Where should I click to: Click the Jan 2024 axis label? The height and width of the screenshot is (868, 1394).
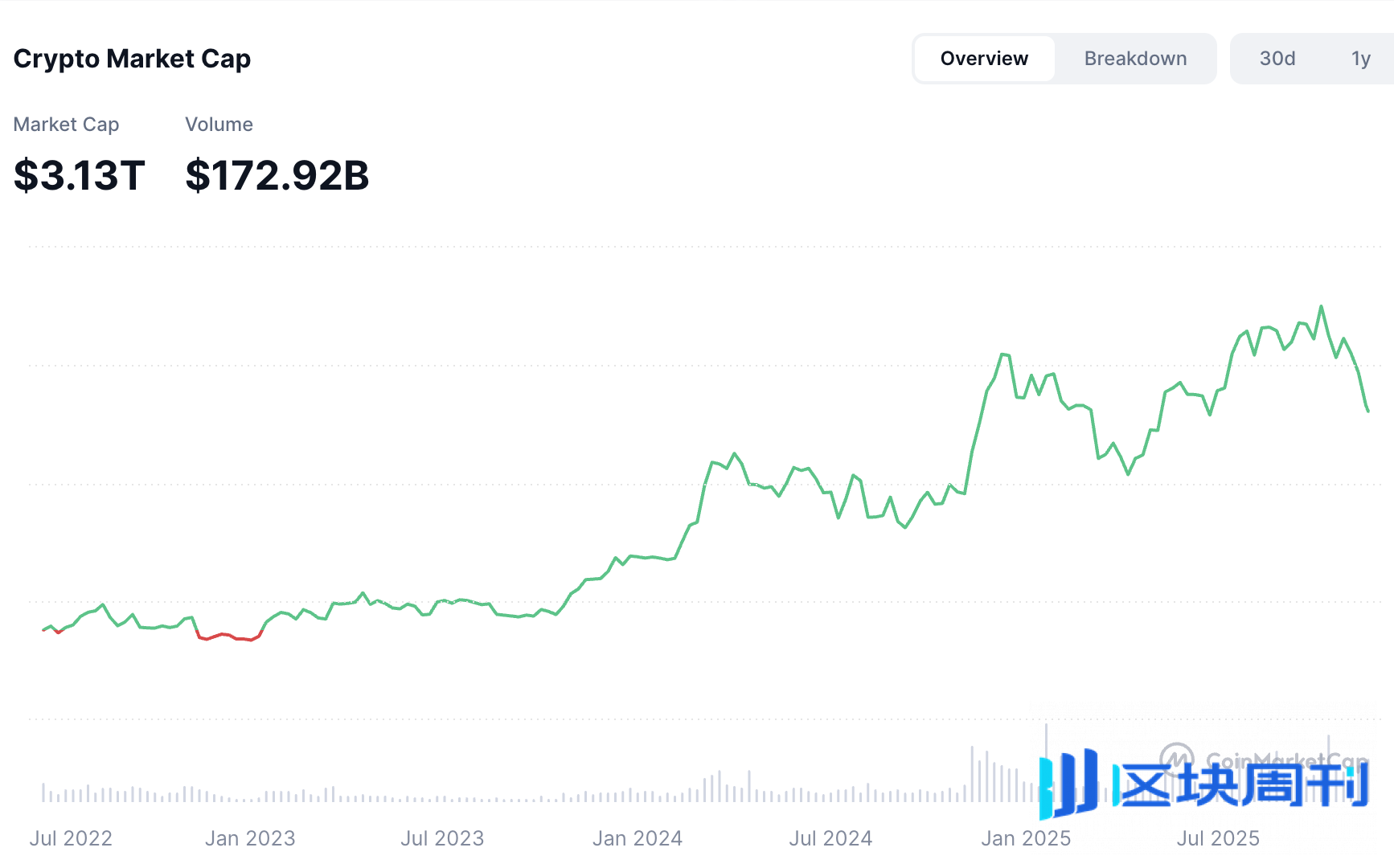coord(638,838)
